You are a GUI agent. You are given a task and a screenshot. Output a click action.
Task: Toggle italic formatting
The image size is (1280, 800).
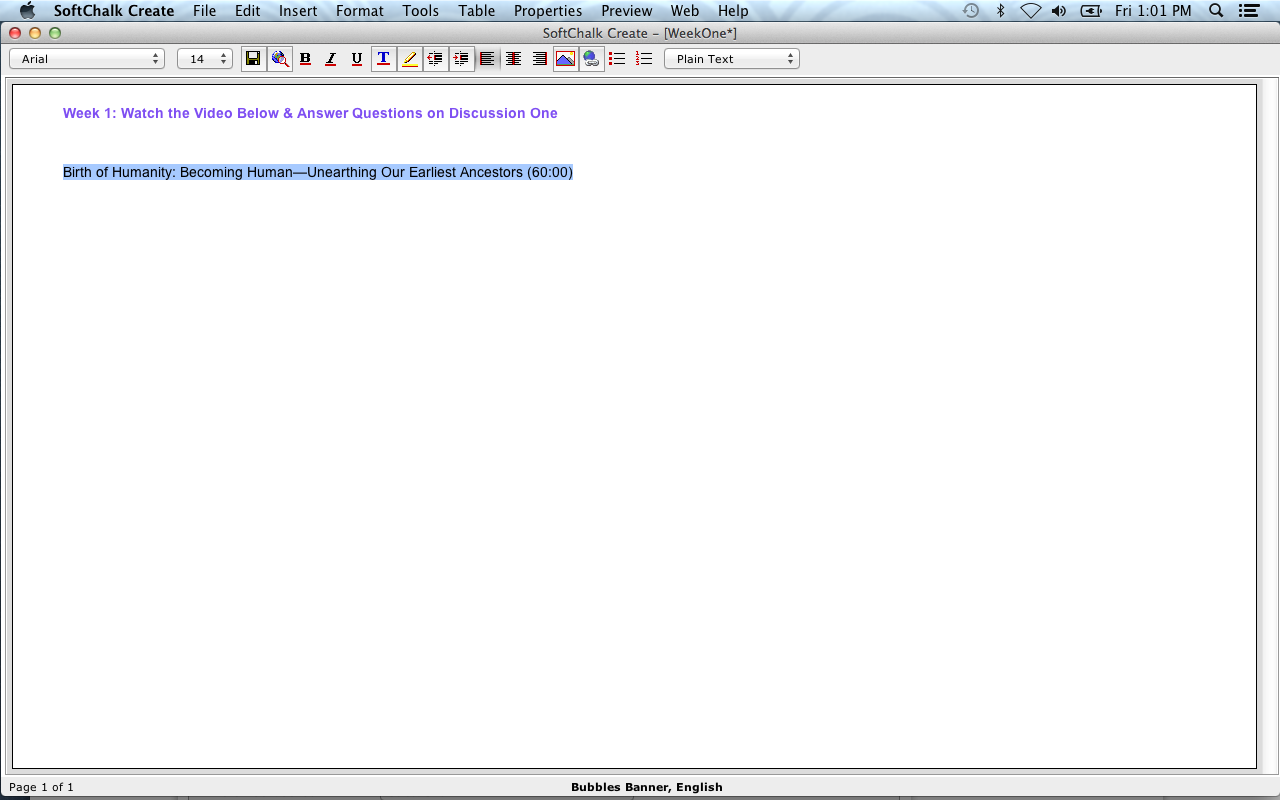pos(331,59)
